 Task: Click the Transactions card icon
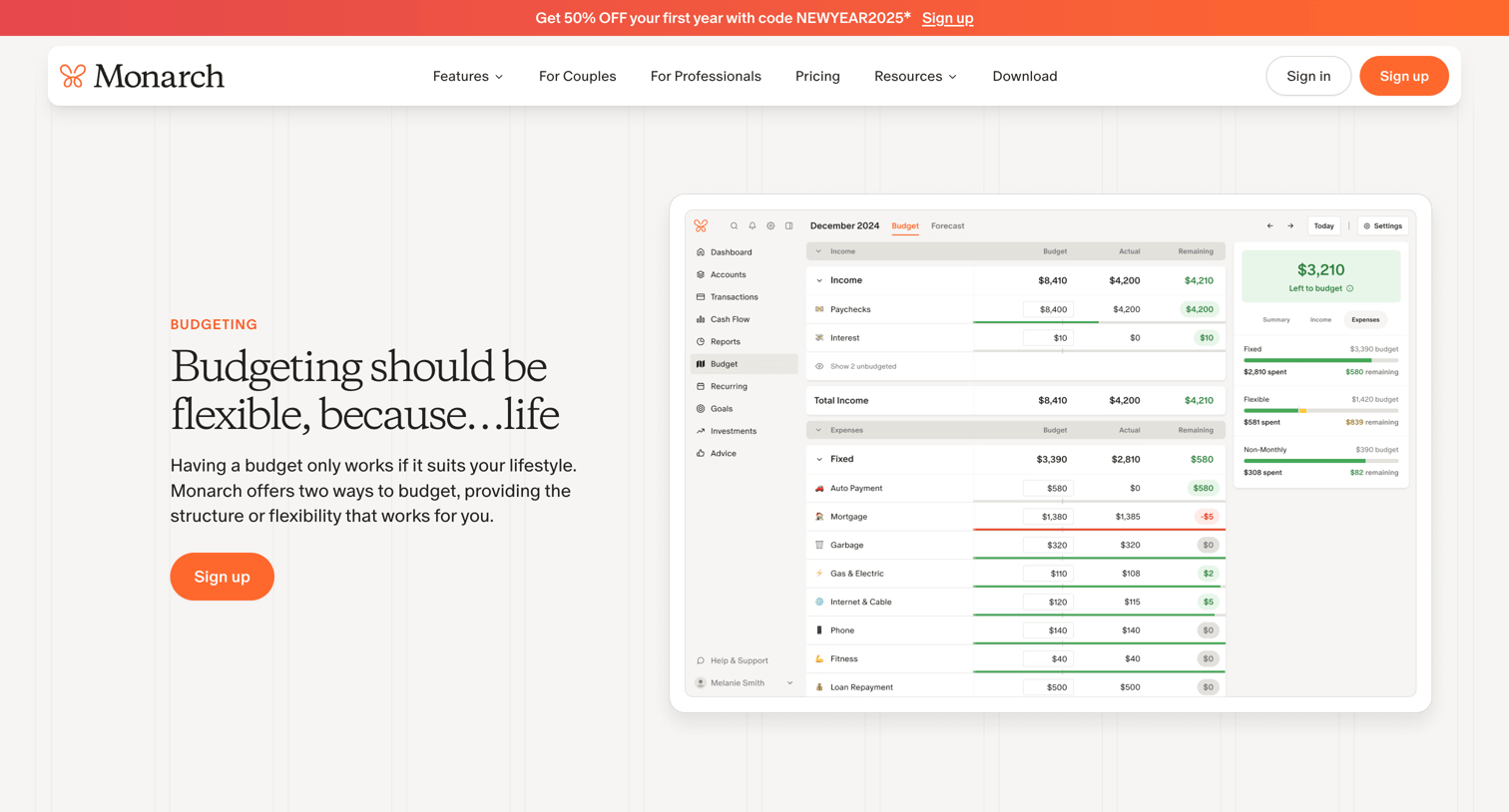coord(701,297)
